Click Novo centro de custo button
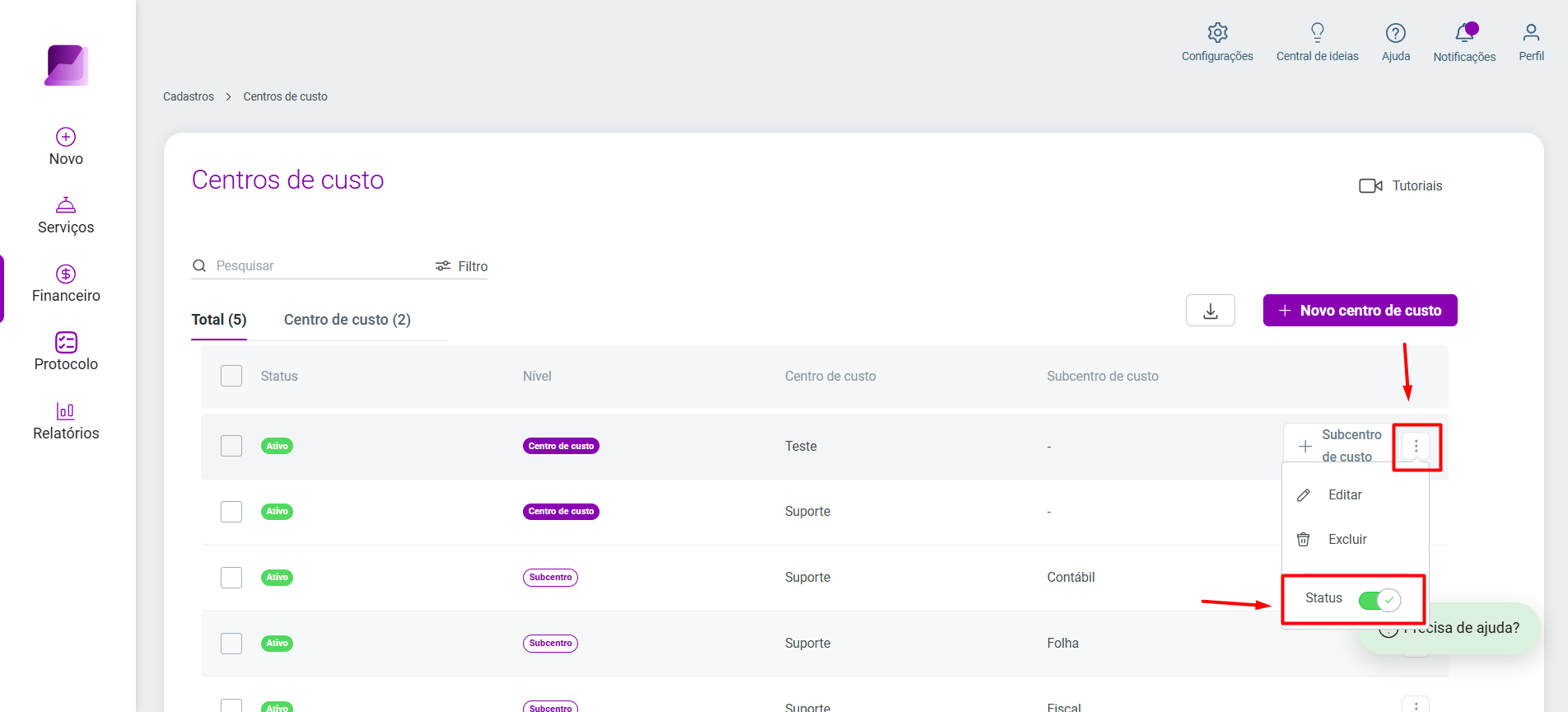Screen dimensions: 1568x712 tap(1360, 311)
